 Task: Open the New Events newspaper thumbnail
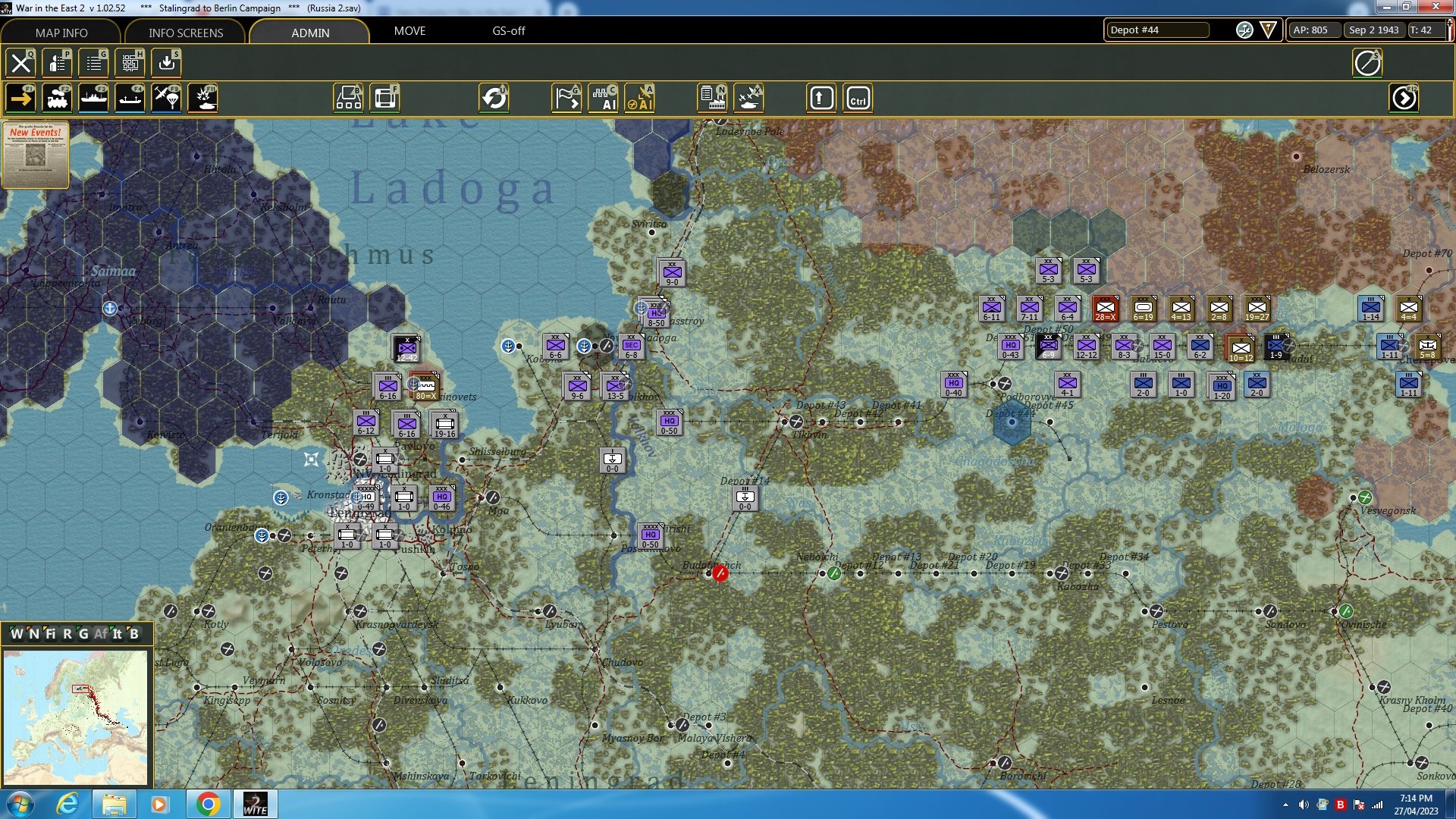(x=35, y=155)
